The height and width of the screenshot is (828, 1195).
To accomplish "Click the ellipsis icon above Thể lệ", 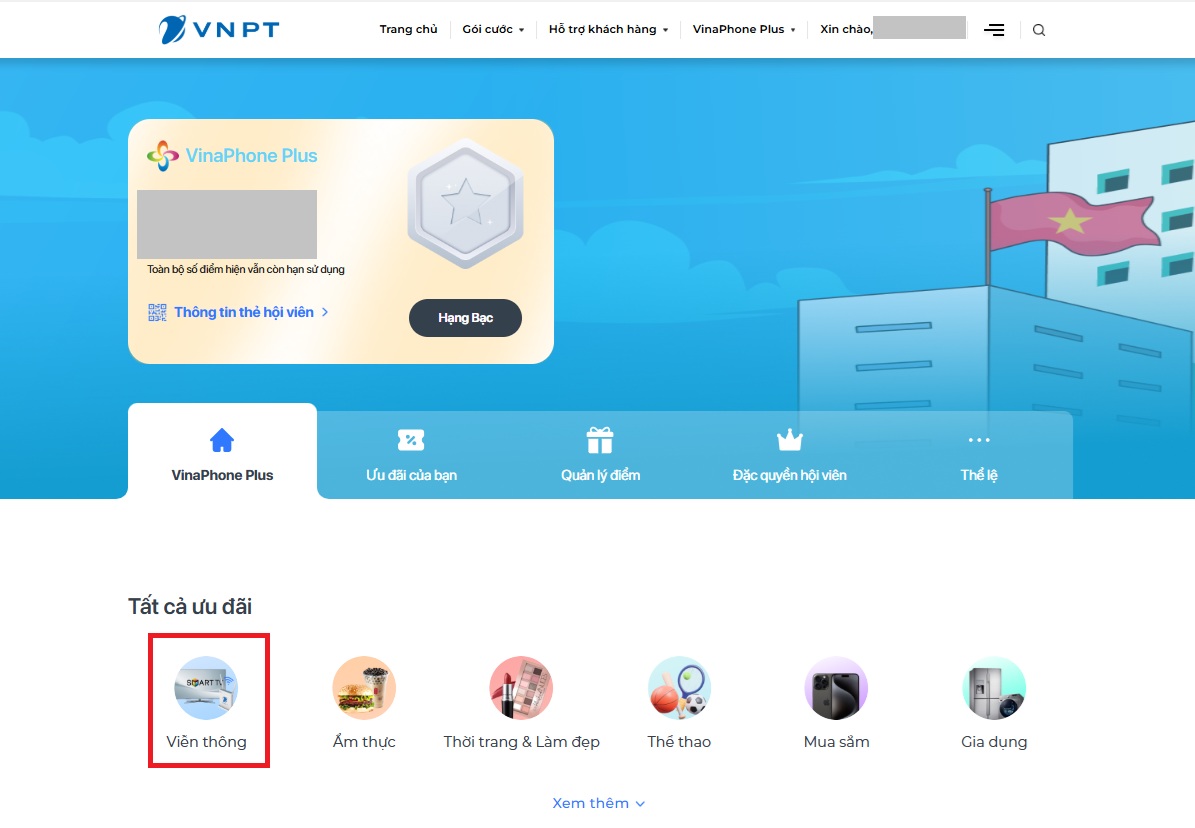I will click(979, 438).
